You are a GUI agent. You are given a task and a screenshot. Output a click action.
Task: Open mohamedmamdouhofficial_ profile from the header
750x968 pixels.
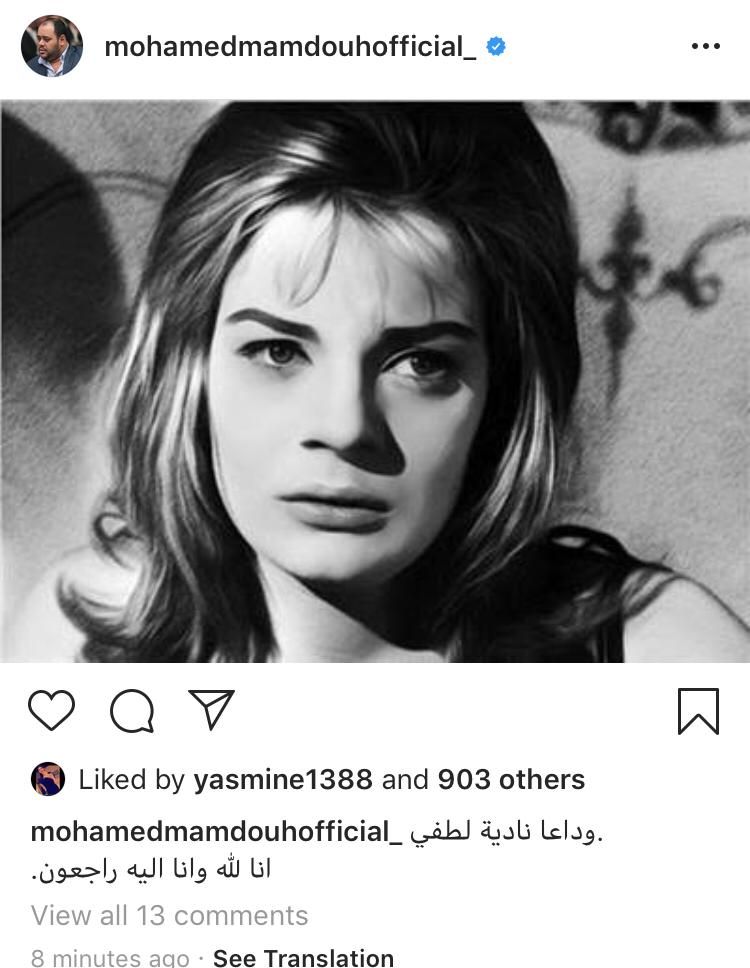pos(290,46)
